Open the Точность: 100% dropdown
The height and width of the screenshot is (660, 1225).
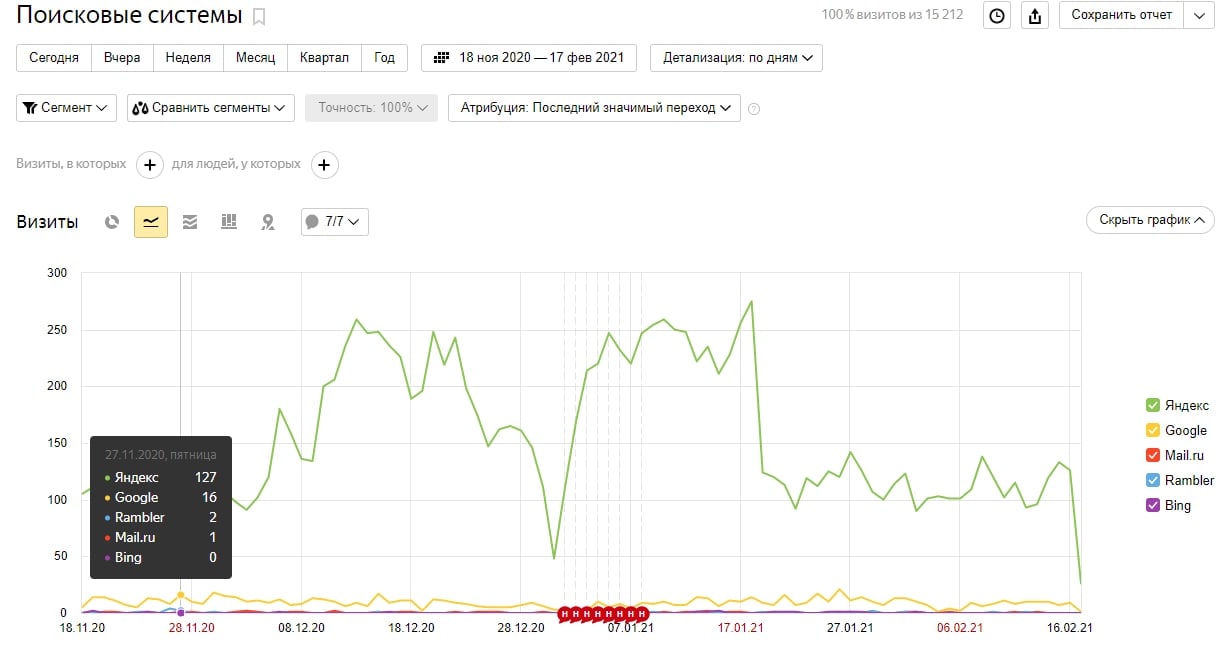pos(371,108)
